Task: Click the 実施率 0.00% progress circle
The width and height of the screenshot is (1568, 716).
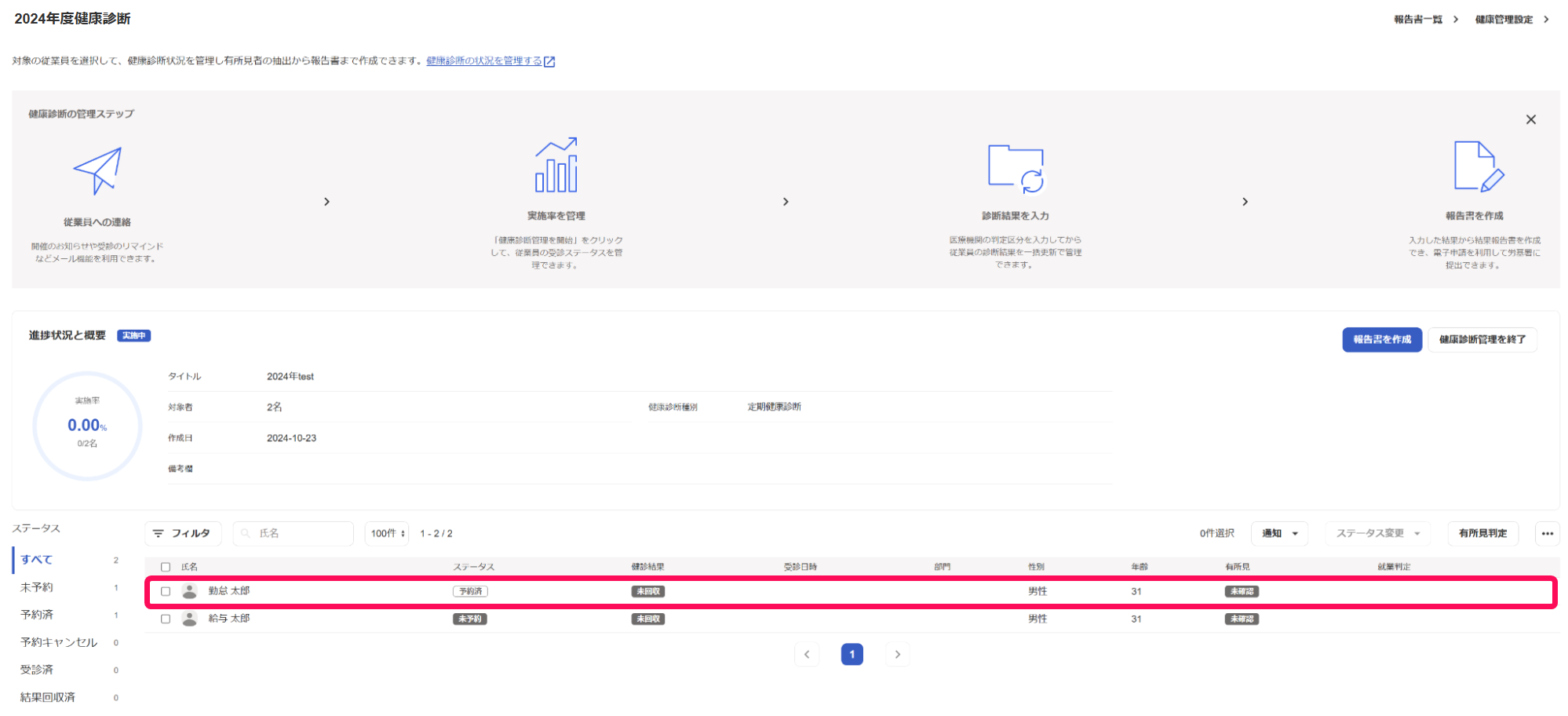Action: coord(87,426)
